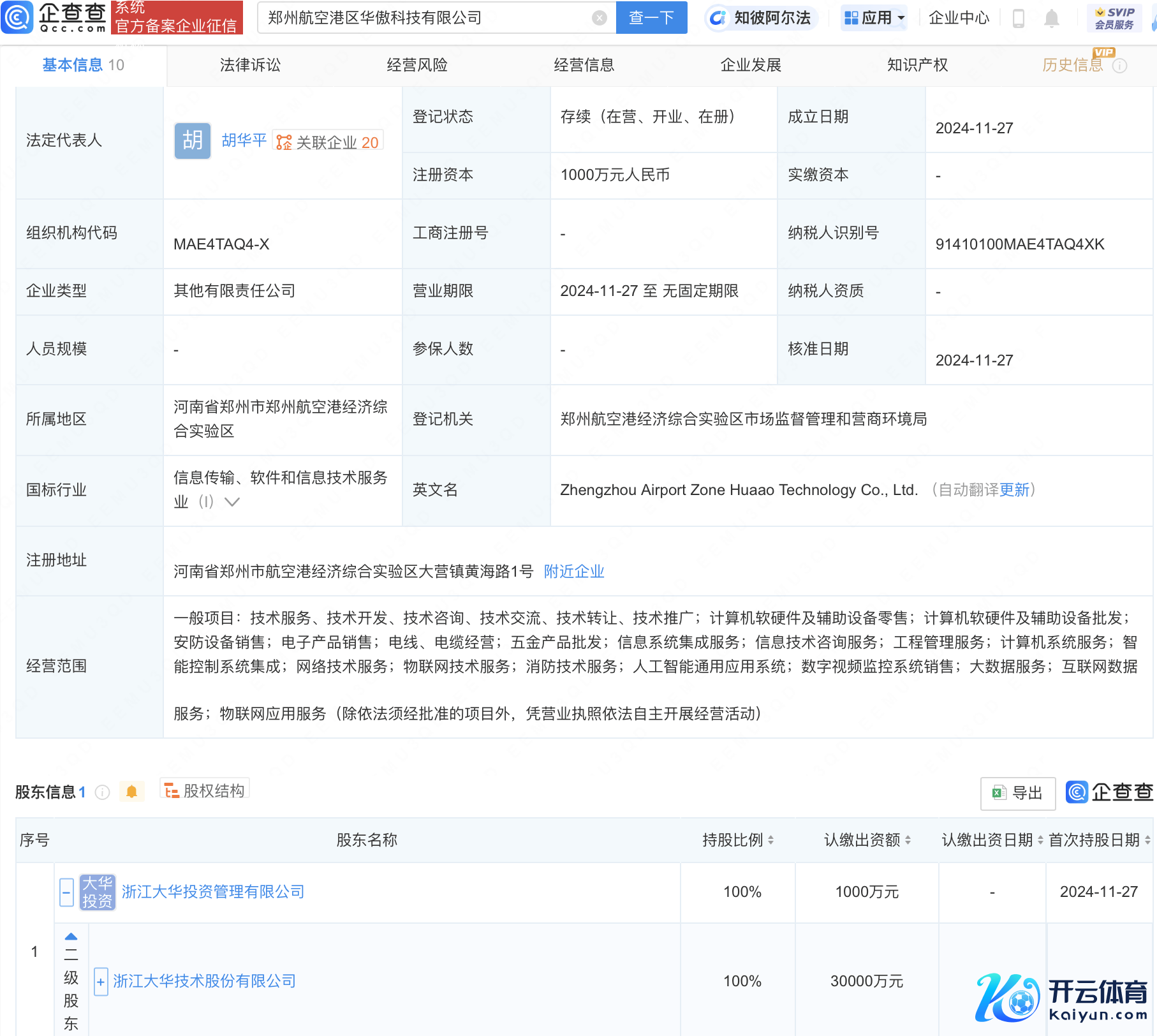Click the 查一下 search button

tap(651, 18)
